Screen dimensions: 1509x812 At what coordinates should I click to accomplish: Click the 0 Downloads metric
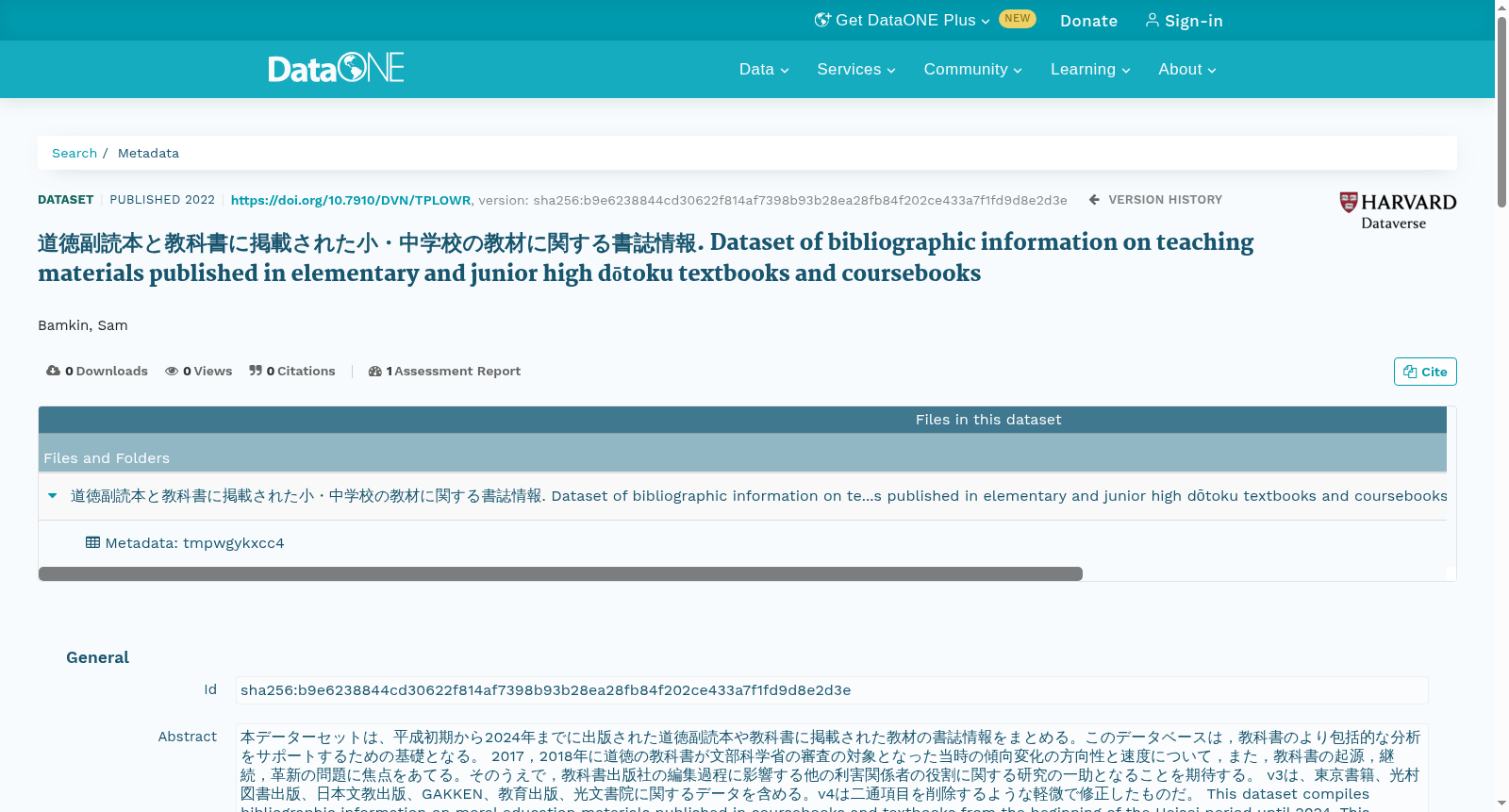click(x=97, y=371)
